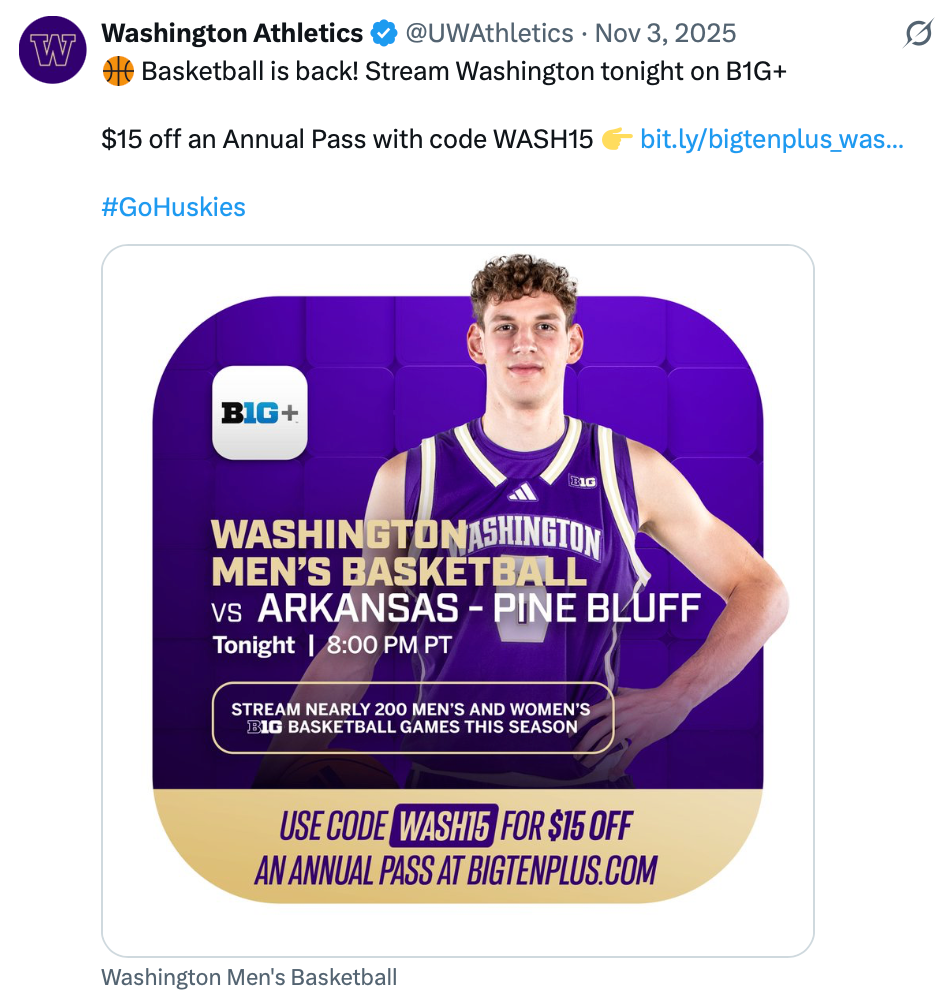
Task: Click the 'Annual Pass at bigtenplus.com' banner text
Action: coord(456,871)
